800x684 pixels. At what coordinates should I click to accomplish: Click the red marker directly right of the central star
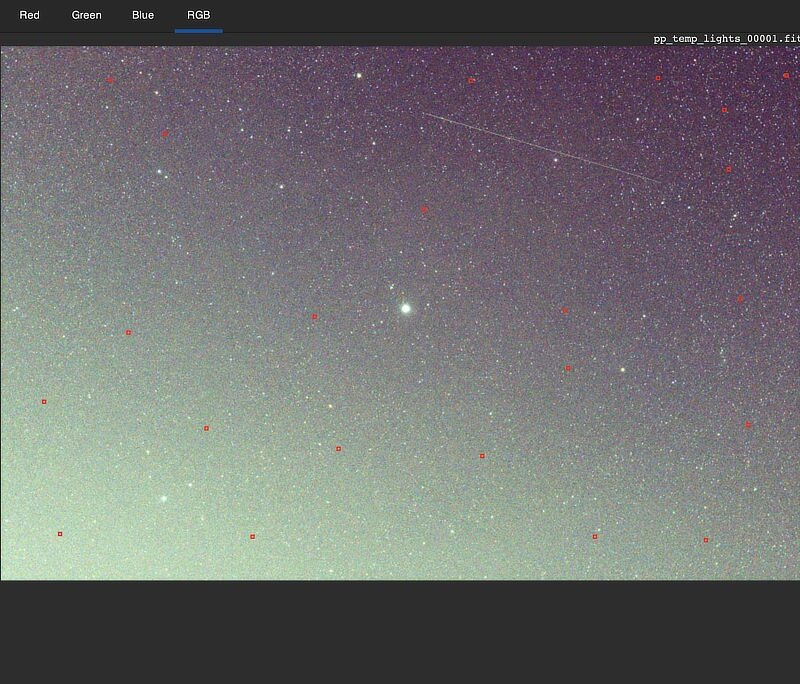pyautogui.click(x=565, y=311)
